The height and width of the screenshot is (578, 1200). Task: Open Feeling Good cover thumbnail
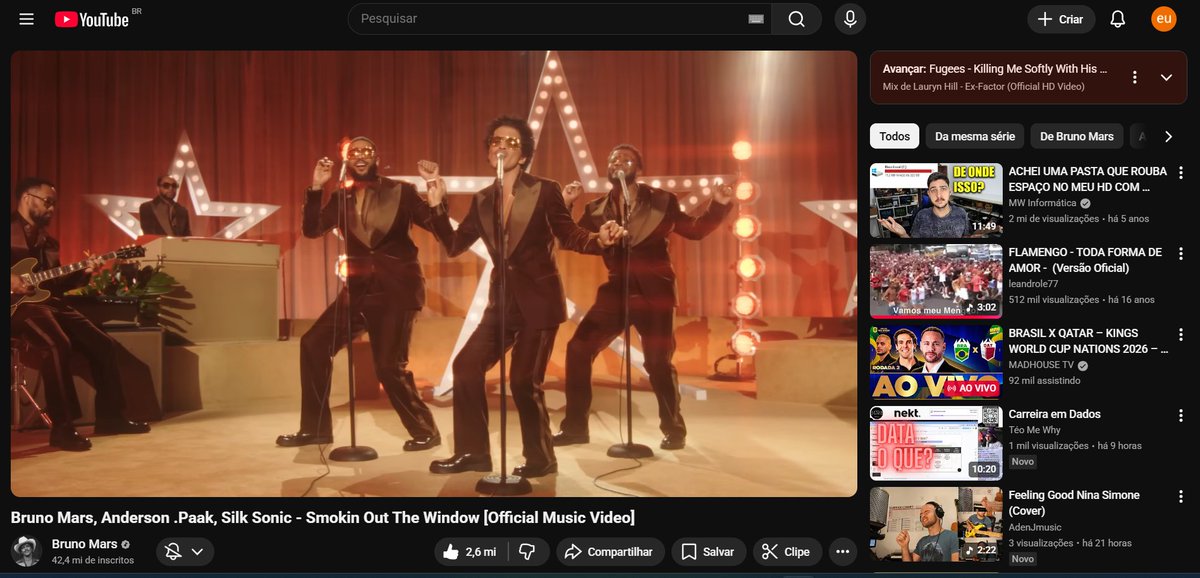point(936,524)
